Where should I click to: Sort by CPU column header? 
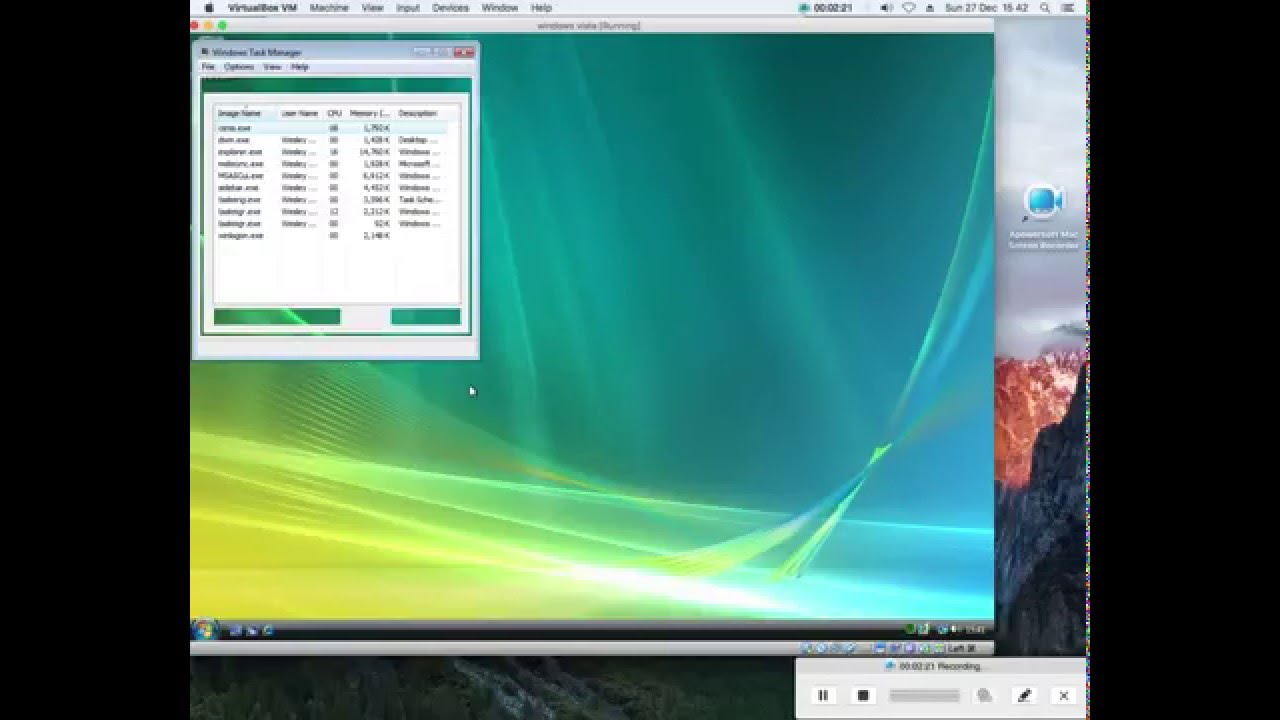[x=335, y=113]
